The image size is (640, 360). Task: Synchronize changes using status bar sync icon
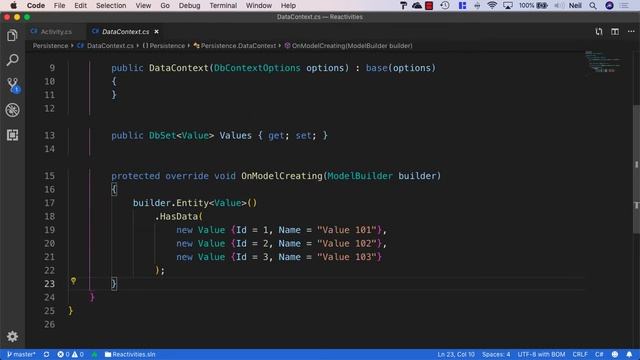pyautogui.click(x=47, y=354)
